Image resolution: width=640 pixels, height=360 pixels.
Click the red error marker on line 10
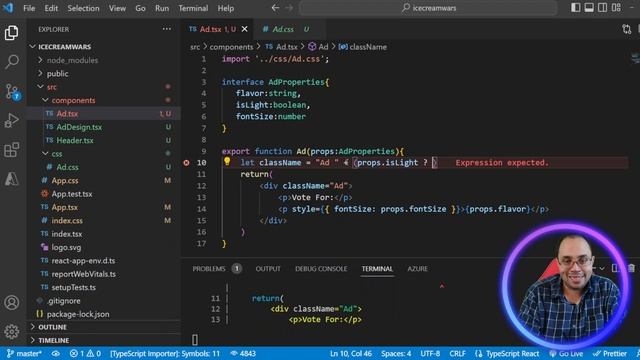tap(186, 162)
